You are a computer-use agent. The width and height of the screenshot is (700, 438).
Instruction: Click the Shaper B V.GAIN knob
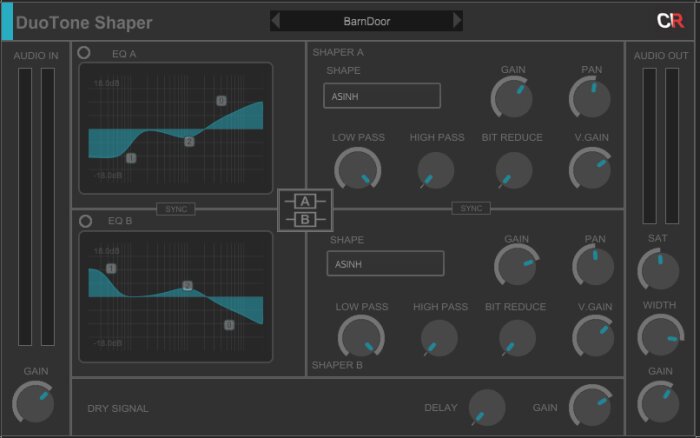[x=594, y=337]
